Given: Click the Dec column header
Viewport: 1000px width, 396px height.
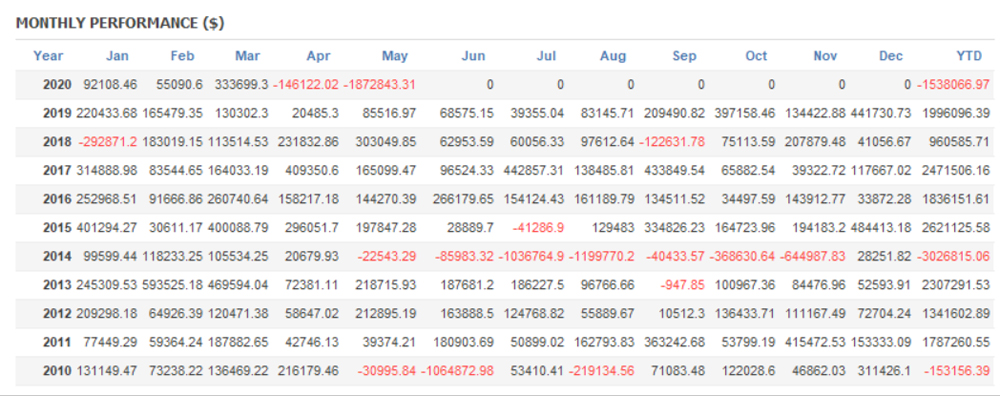Looking at the screenshot, I should pos(890,56).
